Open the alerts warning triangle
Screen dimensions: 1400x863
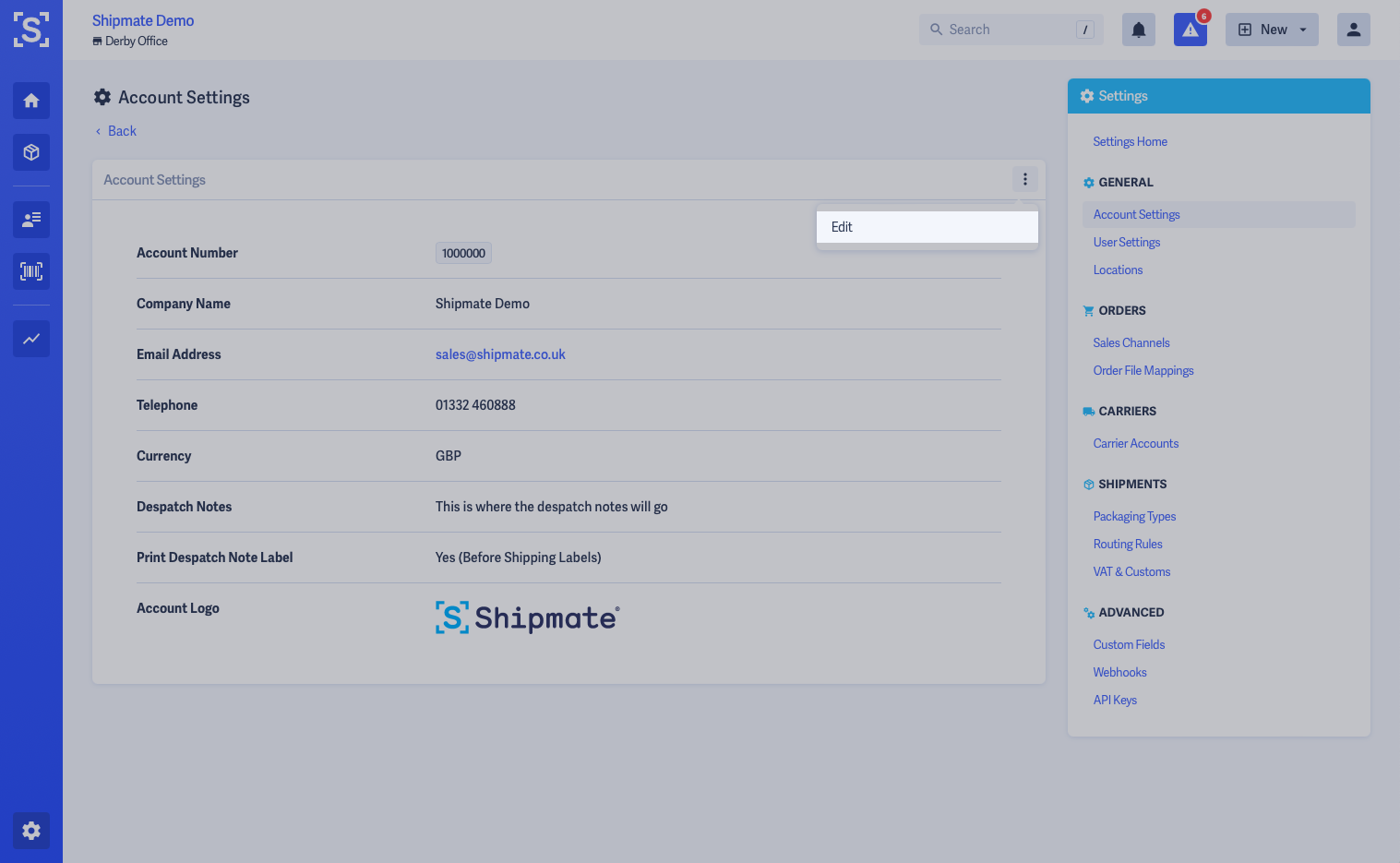[1191, 30]
